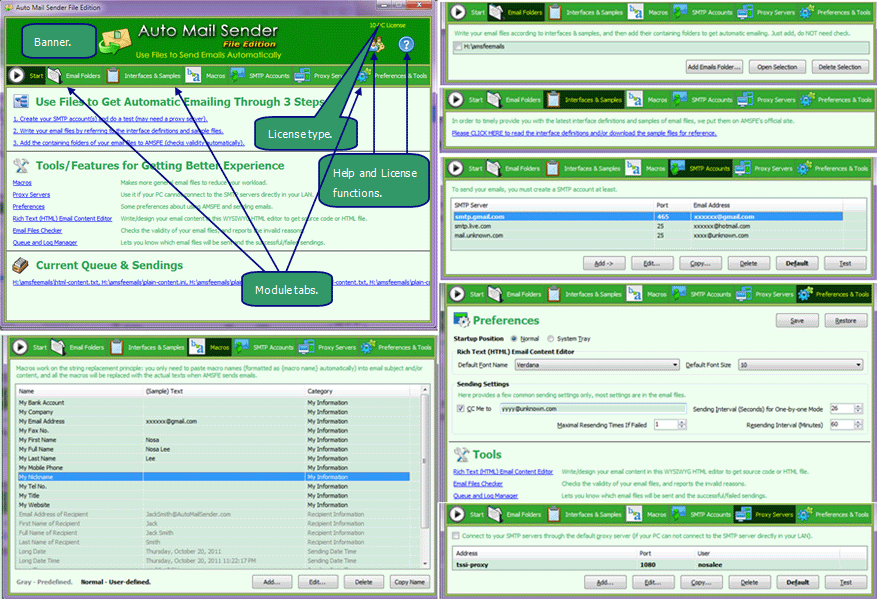Click the Preferences gear icon in the Macros panel

tap(367, 347)
